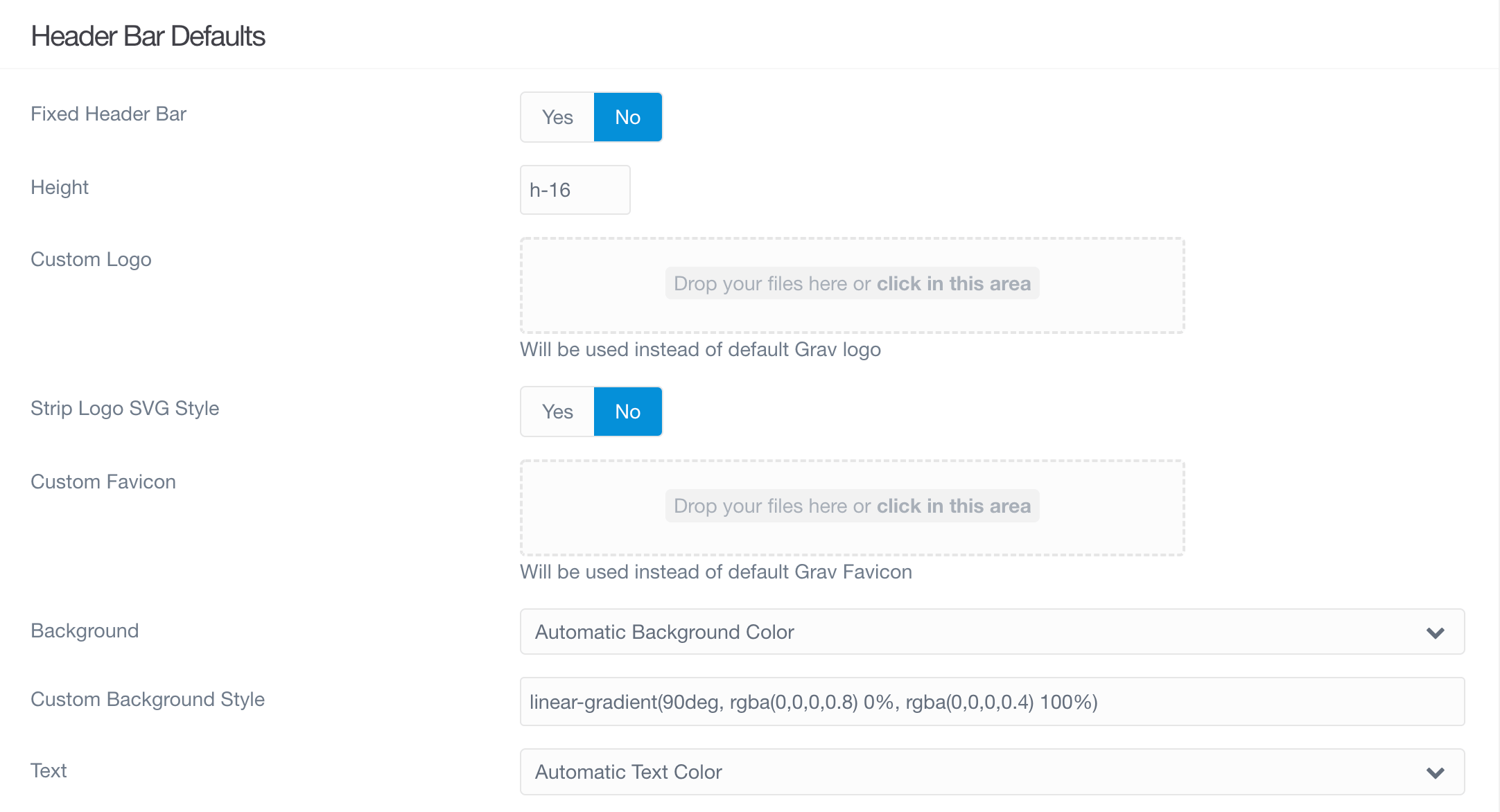Focus the Custom Background Style linear-gradient field
The height and width of the screenshot is (812, 1500).
993,702
